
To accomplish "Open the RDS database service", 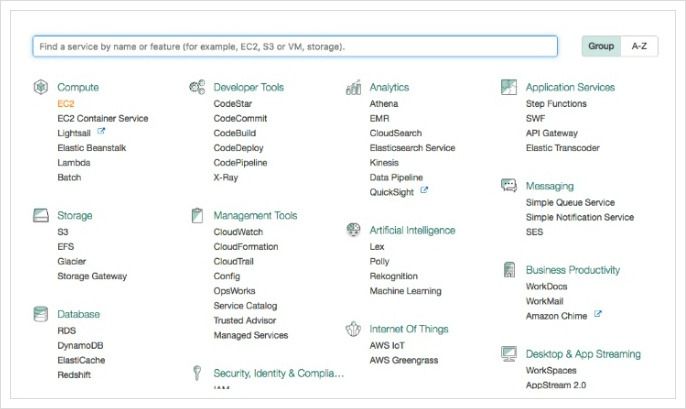I will [x=66, y=331].
